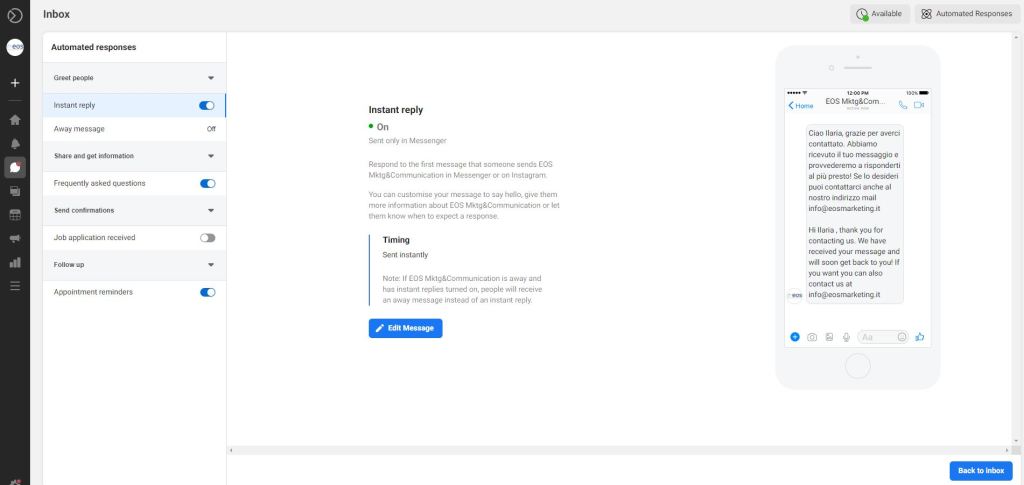Turn off the Instant reply toggle
Viewport: 1024px width, 485px height.
pos(207,105)
